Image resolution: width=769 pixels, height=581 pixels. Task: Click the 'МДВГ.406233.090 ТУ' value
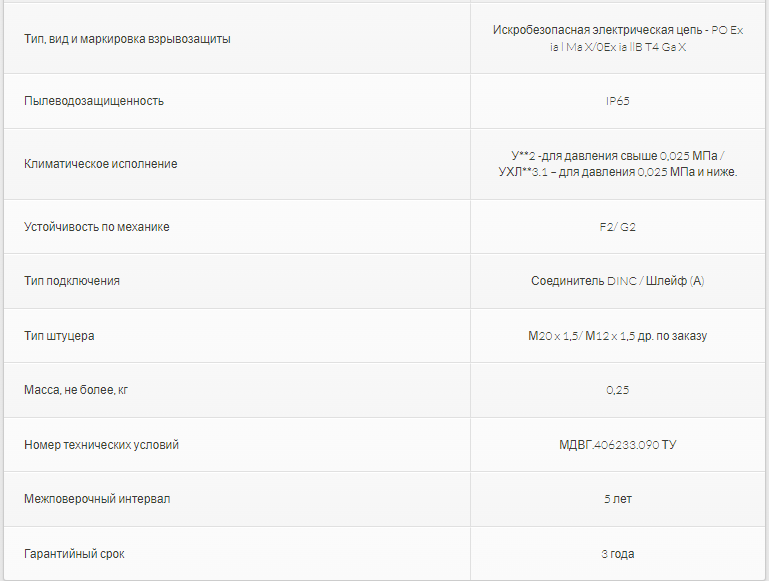(x=617, y=445)
